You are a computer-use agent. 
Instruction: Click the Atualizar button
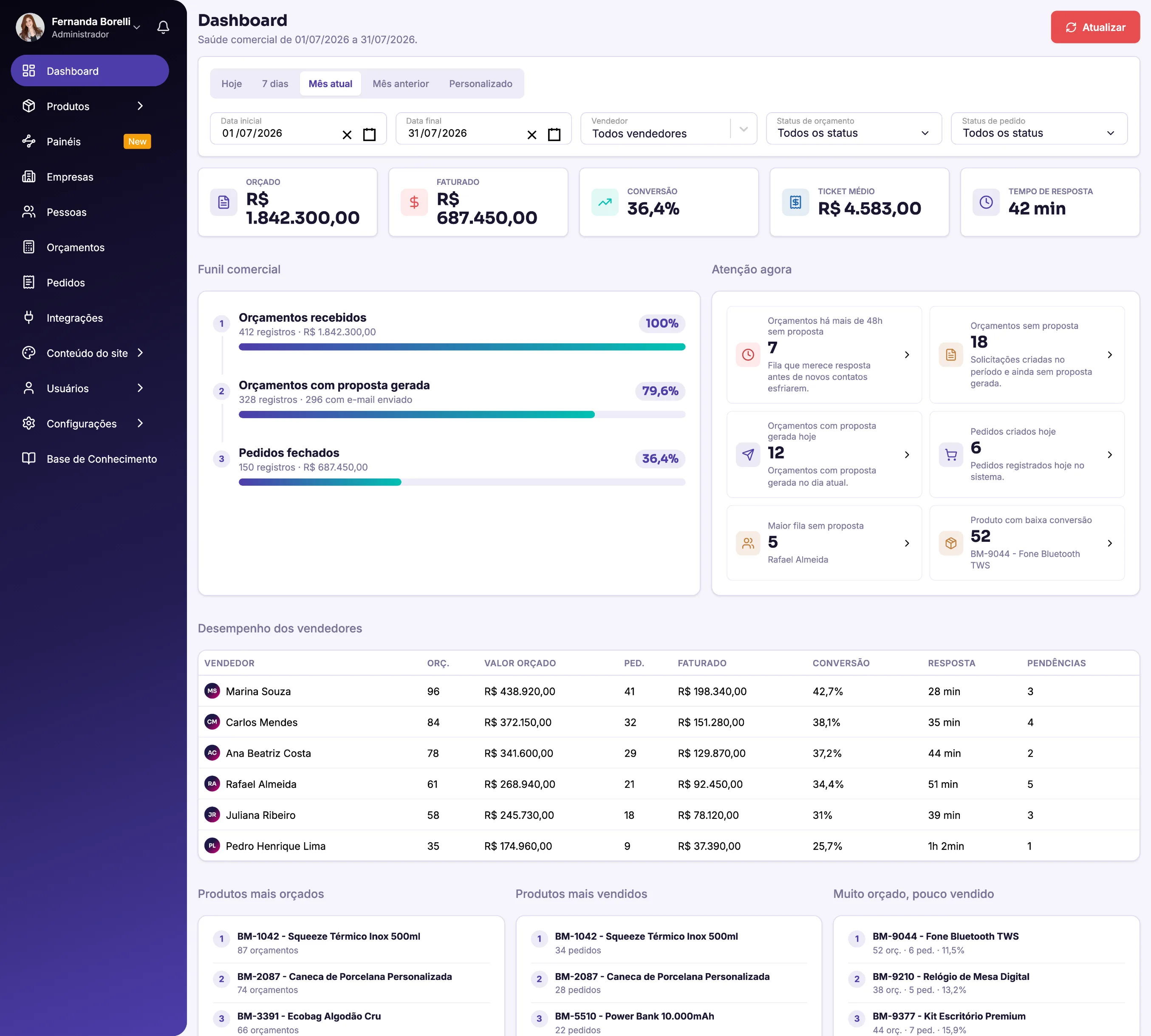pos(1094,27)
